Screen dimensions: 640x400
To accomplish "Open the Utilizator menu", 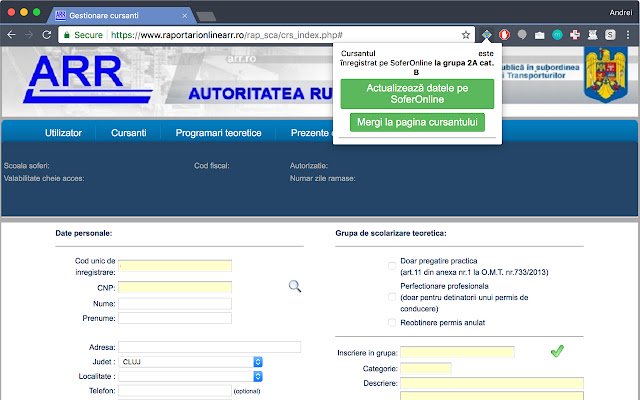I will (63, 133).
